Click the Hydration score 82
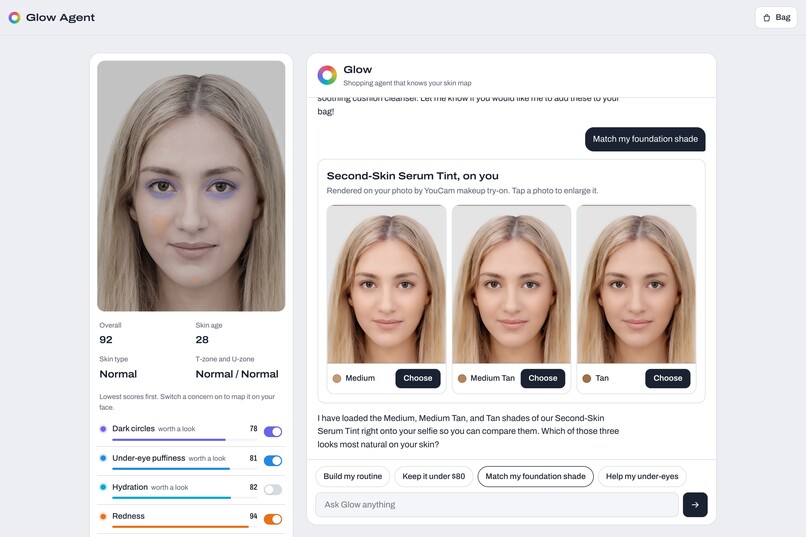 [x=253, y=487]
